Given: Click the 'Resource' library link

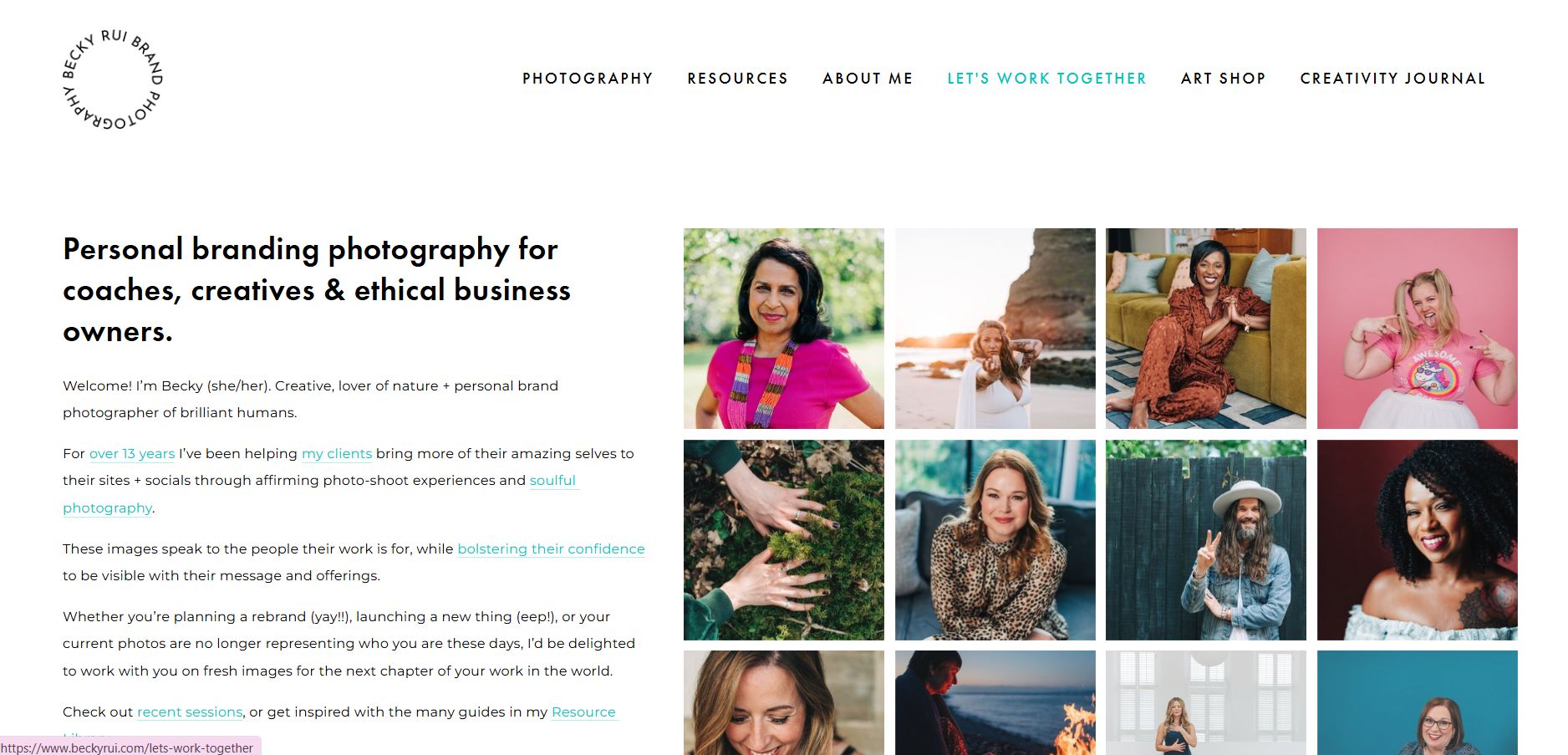Looking at the screenshot, I should point(583,712).
